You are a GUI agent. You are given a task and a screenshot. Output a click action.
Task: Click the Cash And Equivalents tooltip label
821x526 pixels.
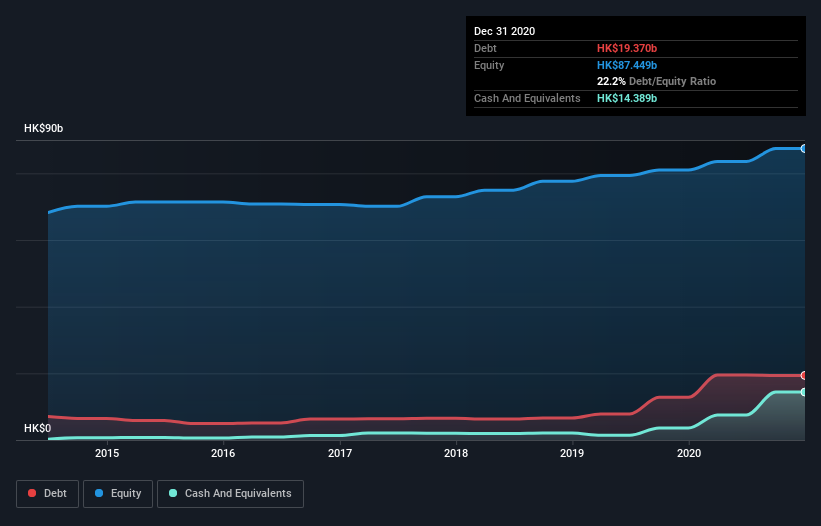527,98
